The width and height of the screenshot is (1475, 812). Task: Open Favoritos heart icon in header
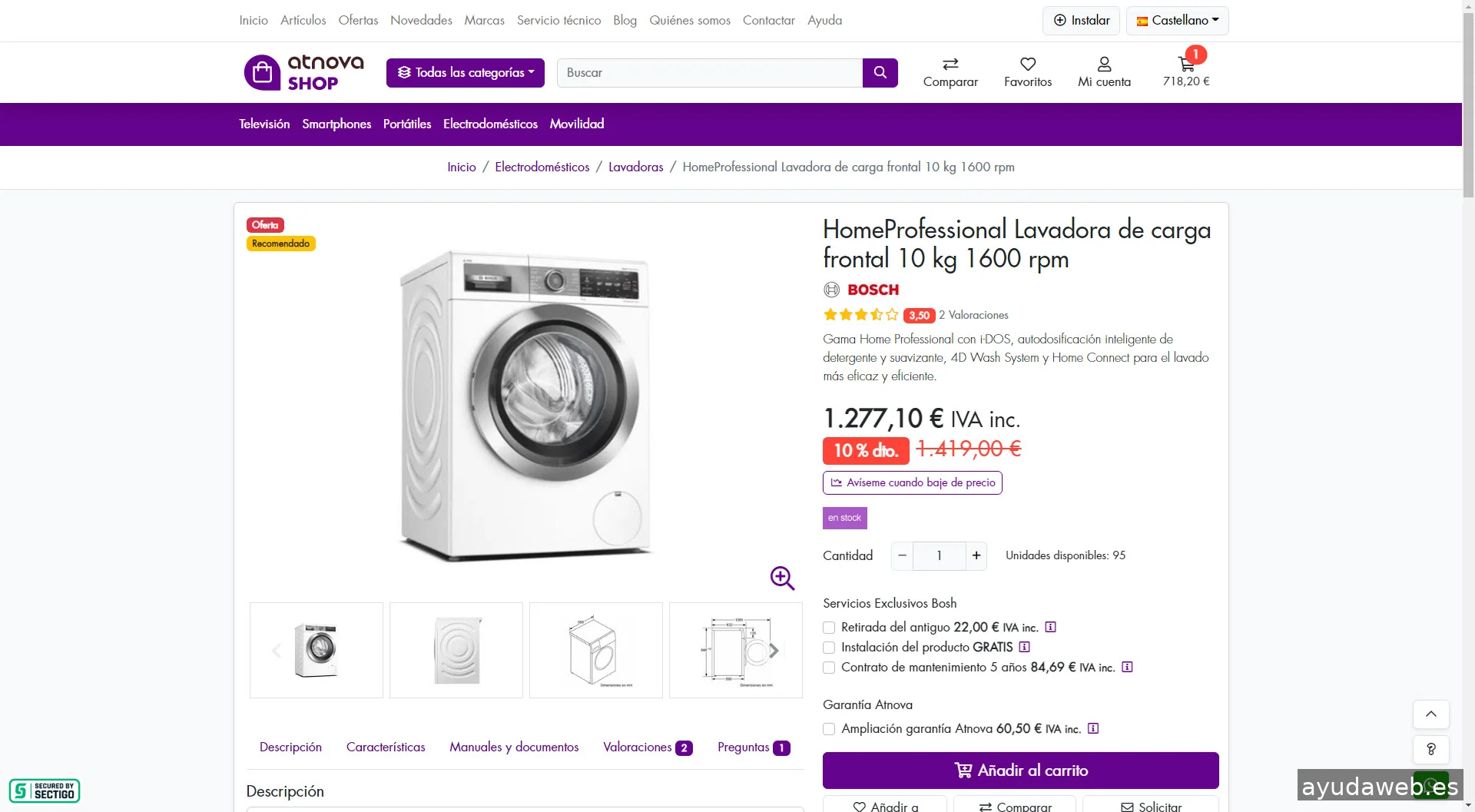[x=1027, y=65]
